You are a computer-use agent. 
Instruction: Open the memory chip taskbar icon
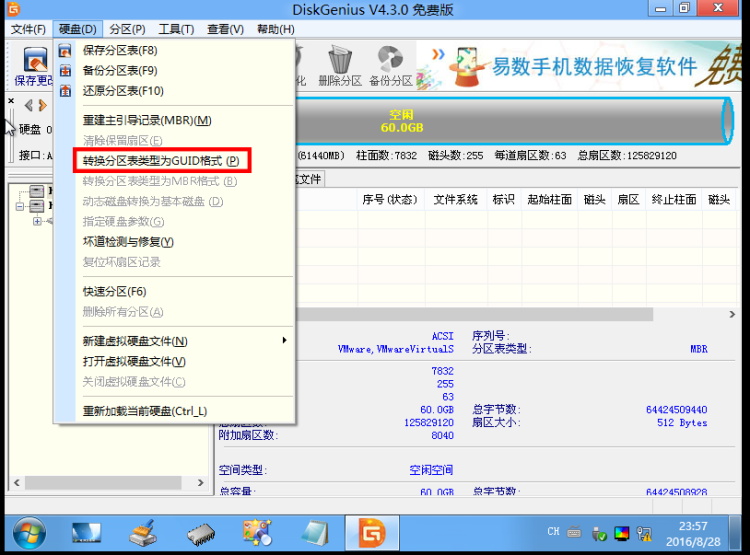[x=200, y=535]
